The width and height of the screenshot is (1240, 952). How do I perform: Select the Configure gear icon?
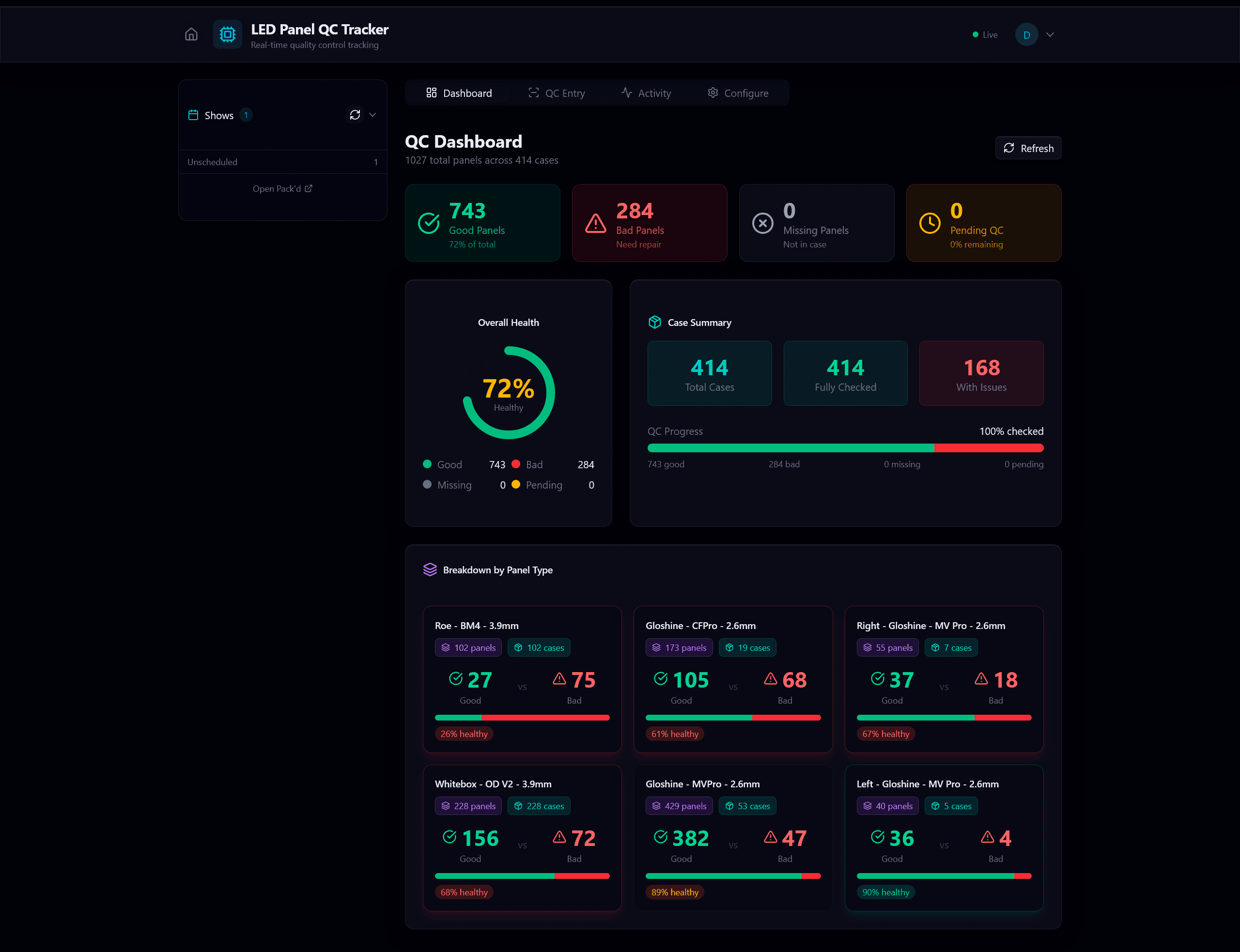point(713,92)
